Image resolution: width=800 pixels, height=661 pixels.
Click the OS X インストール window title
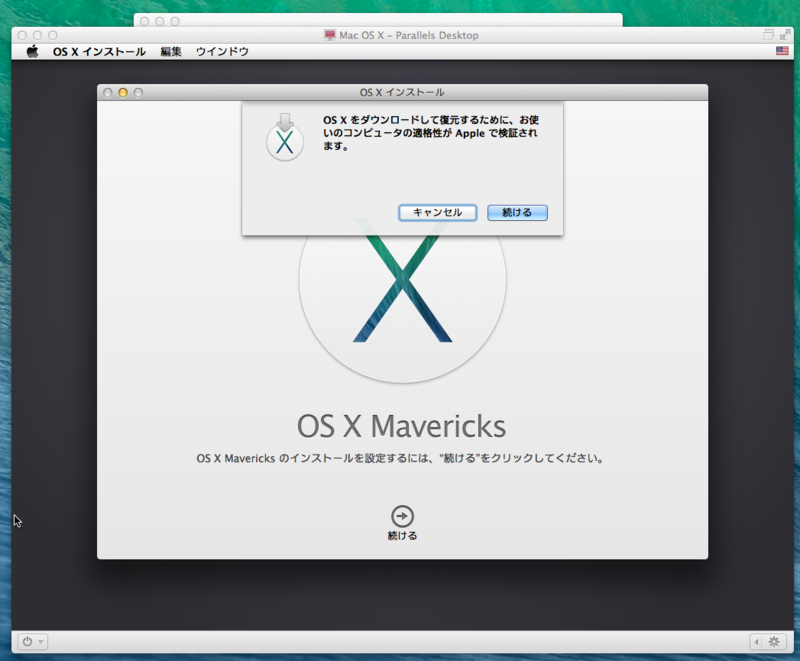coord(402,92)
